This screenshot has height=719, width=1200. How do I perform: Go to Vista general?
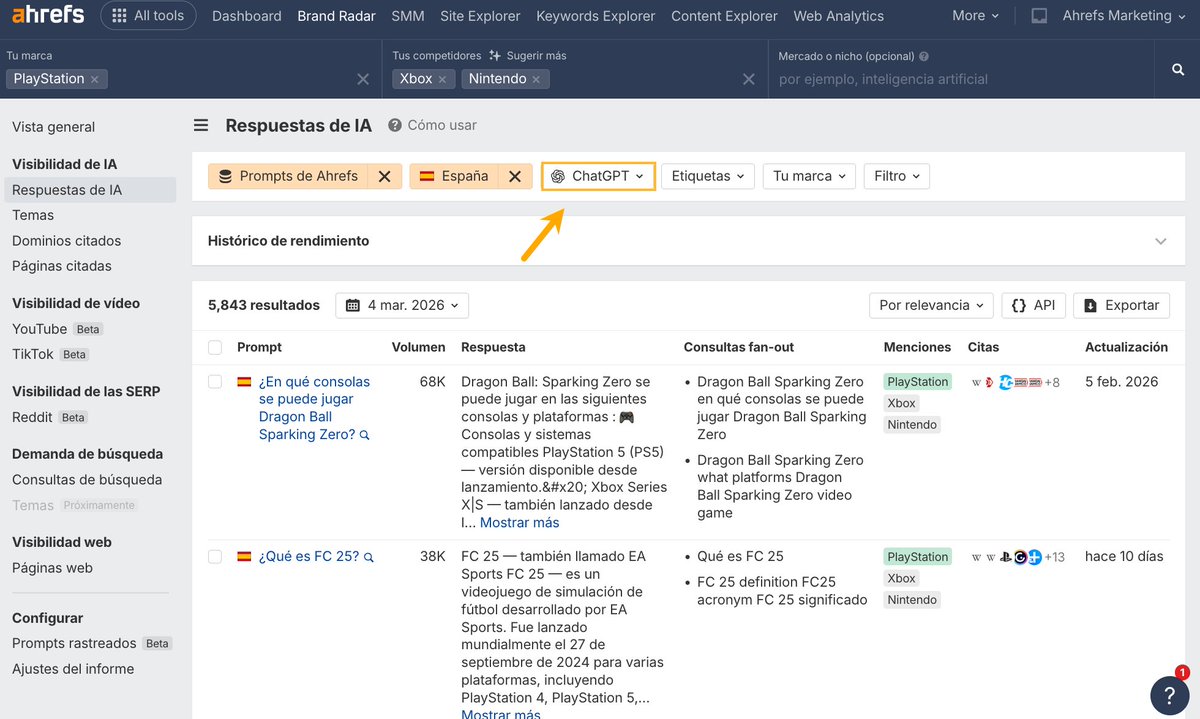click(x=53, y=127)
